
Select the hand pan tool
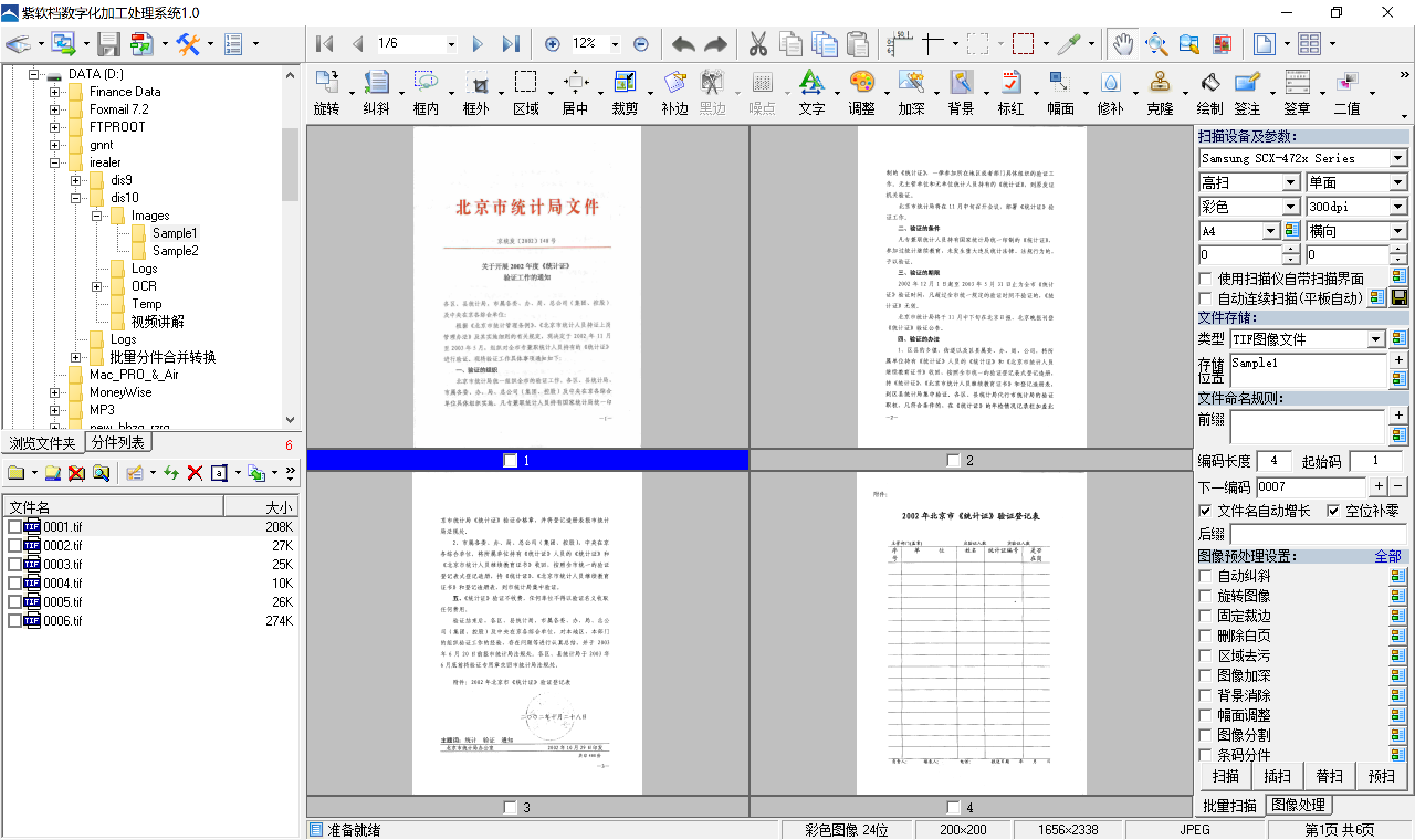tap(1123, 44)
